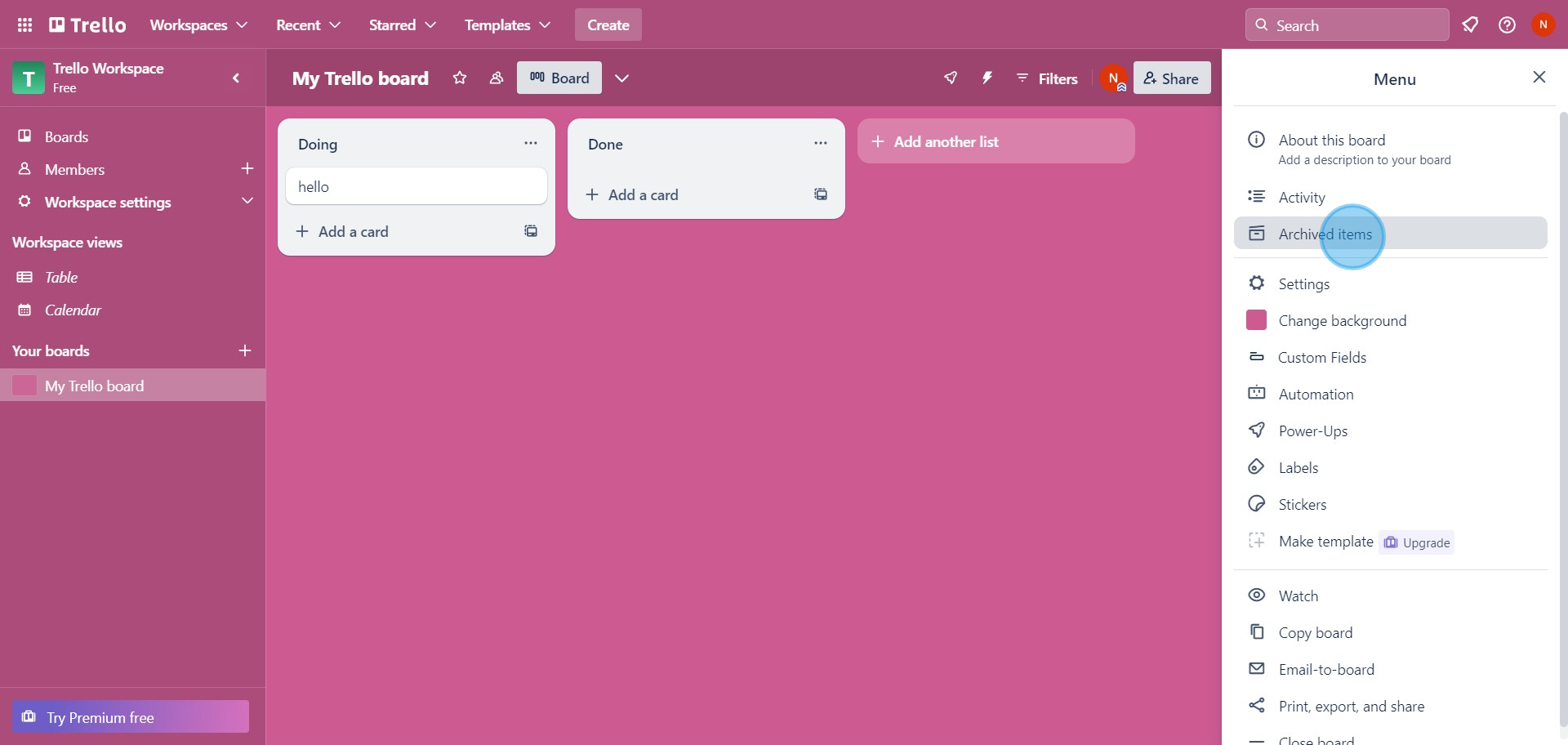Screen dimensions: 1568x745
Task: Close the Menu panel
Action: coord(1539,78)
